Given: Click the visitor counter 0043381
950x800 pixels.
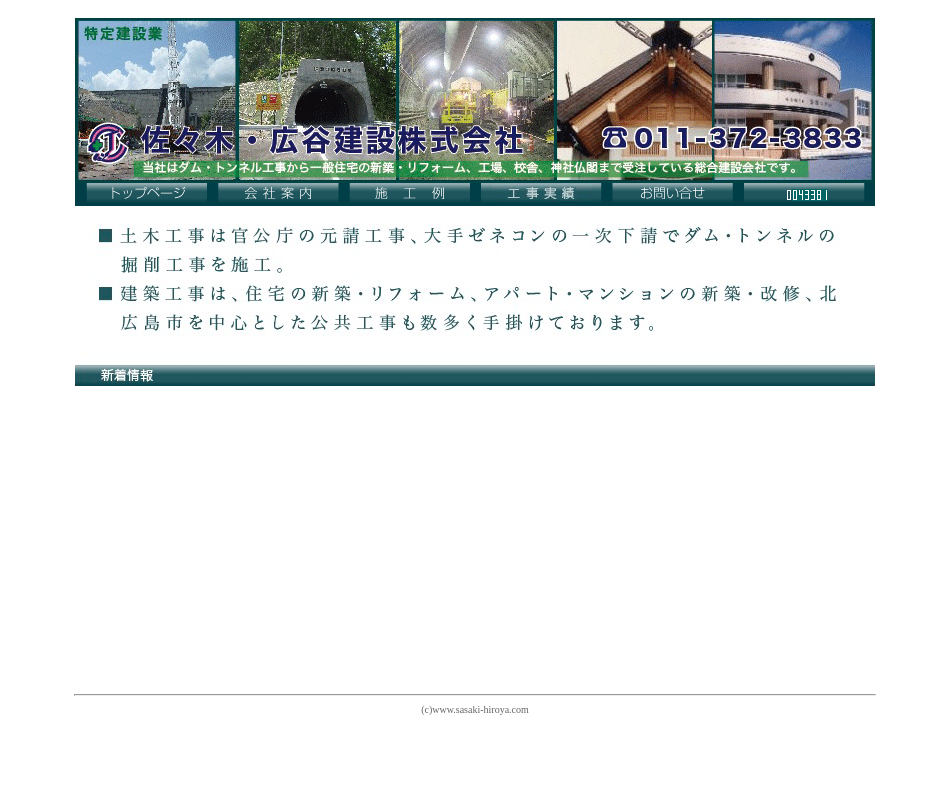Looking at the screenshot, I should point(804,194).
